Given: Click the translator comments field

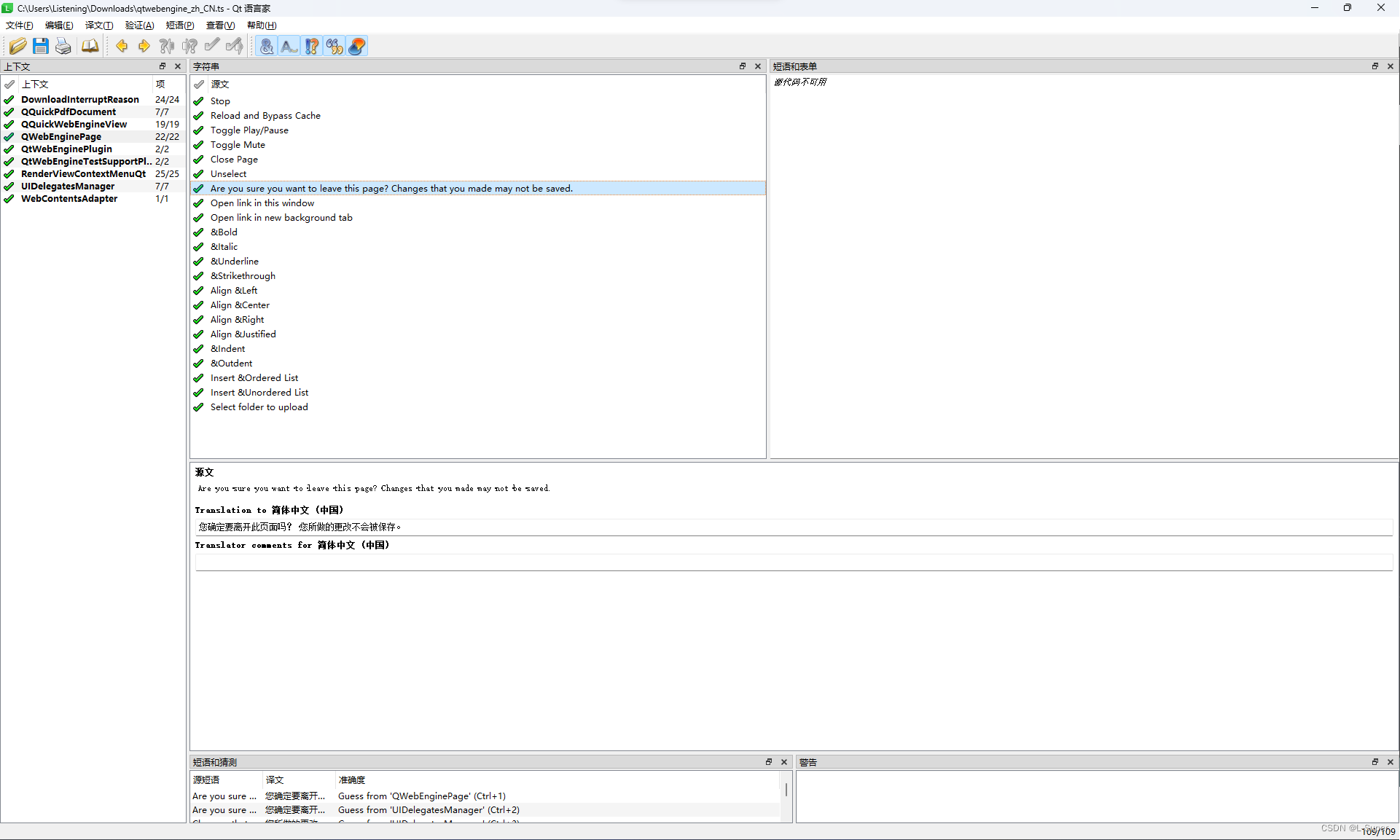Looking at the screenshot, I should click(793, 562).
